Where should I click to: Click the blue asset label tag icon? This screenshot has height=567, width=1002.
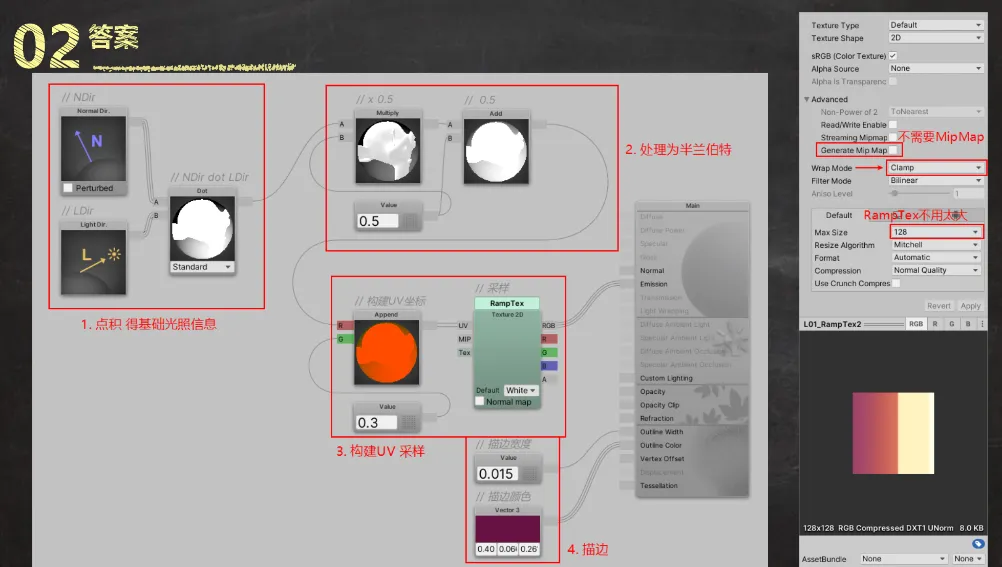pyautogui.click(x=978, y=543)
